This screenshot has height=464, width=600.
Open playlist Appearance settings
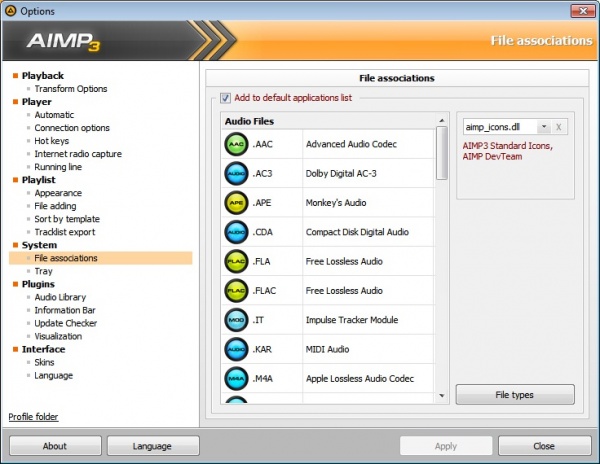pos(58,193)
